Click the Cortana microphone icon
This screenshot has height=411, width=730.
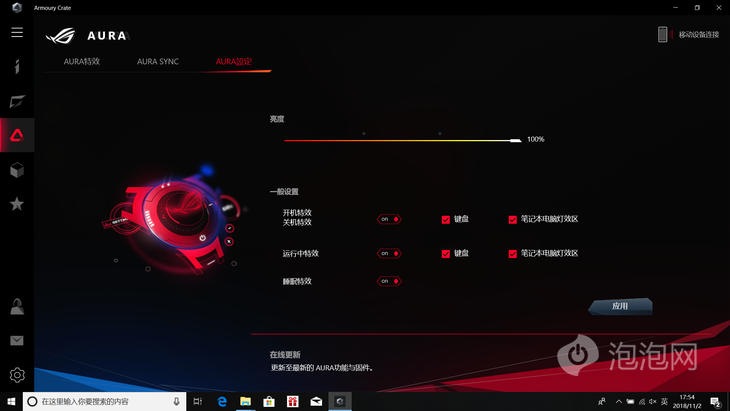pyautogui.click(x=176, y=401)
